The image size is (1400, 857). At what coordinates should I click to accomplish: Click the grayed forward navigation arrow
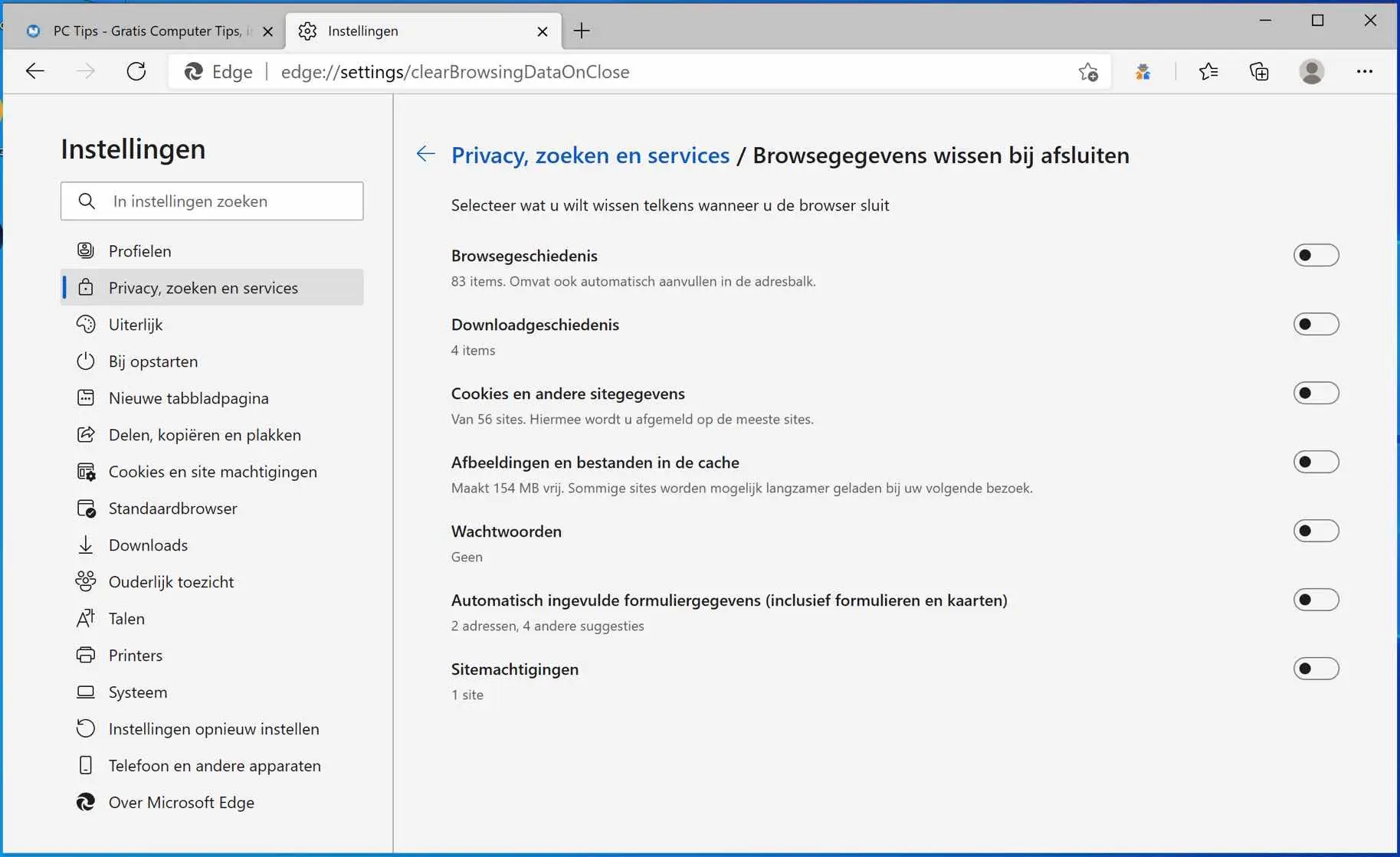pyautogui.click(x=86, y=71)
